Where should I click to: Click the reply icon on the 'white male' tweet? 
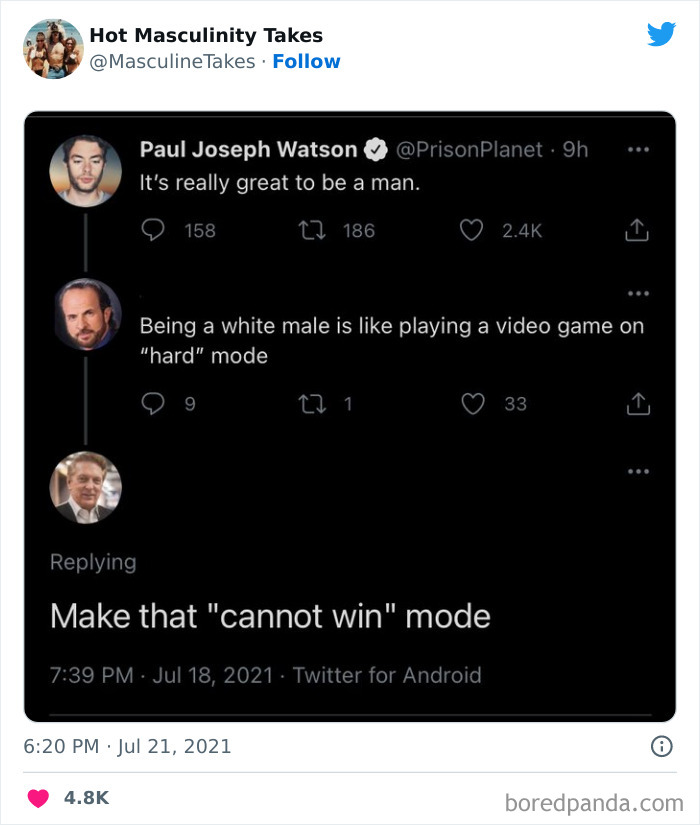(151, 404)
